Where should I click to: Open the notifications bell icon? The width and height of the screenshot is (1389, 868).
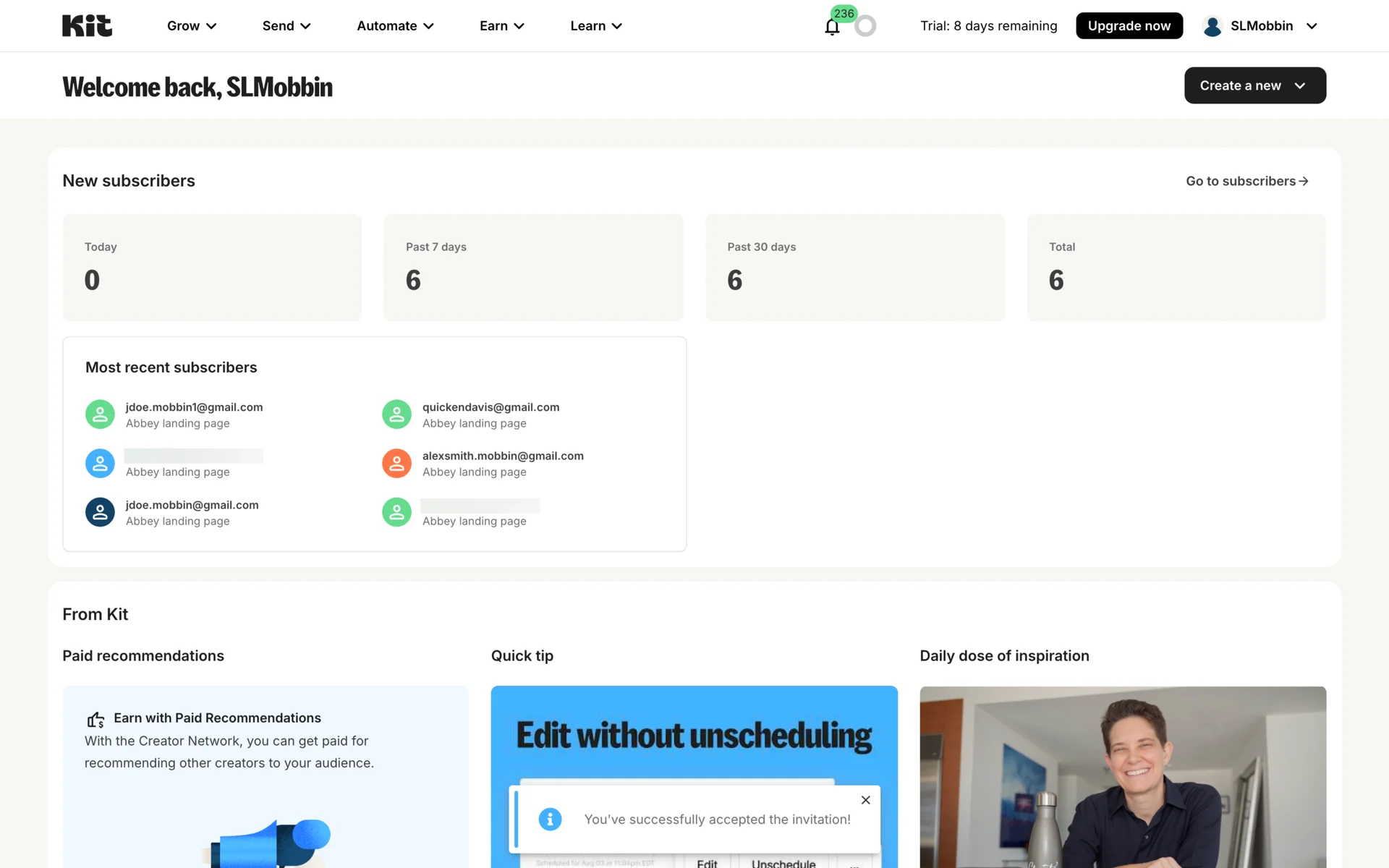click(x=832, y=27)
